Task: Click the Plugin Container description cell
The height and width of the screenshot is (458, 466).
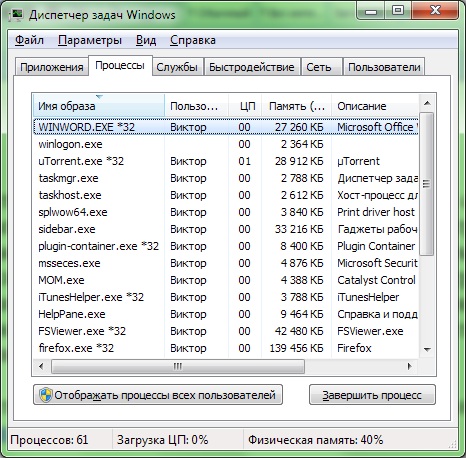Action: pos(376,246)
